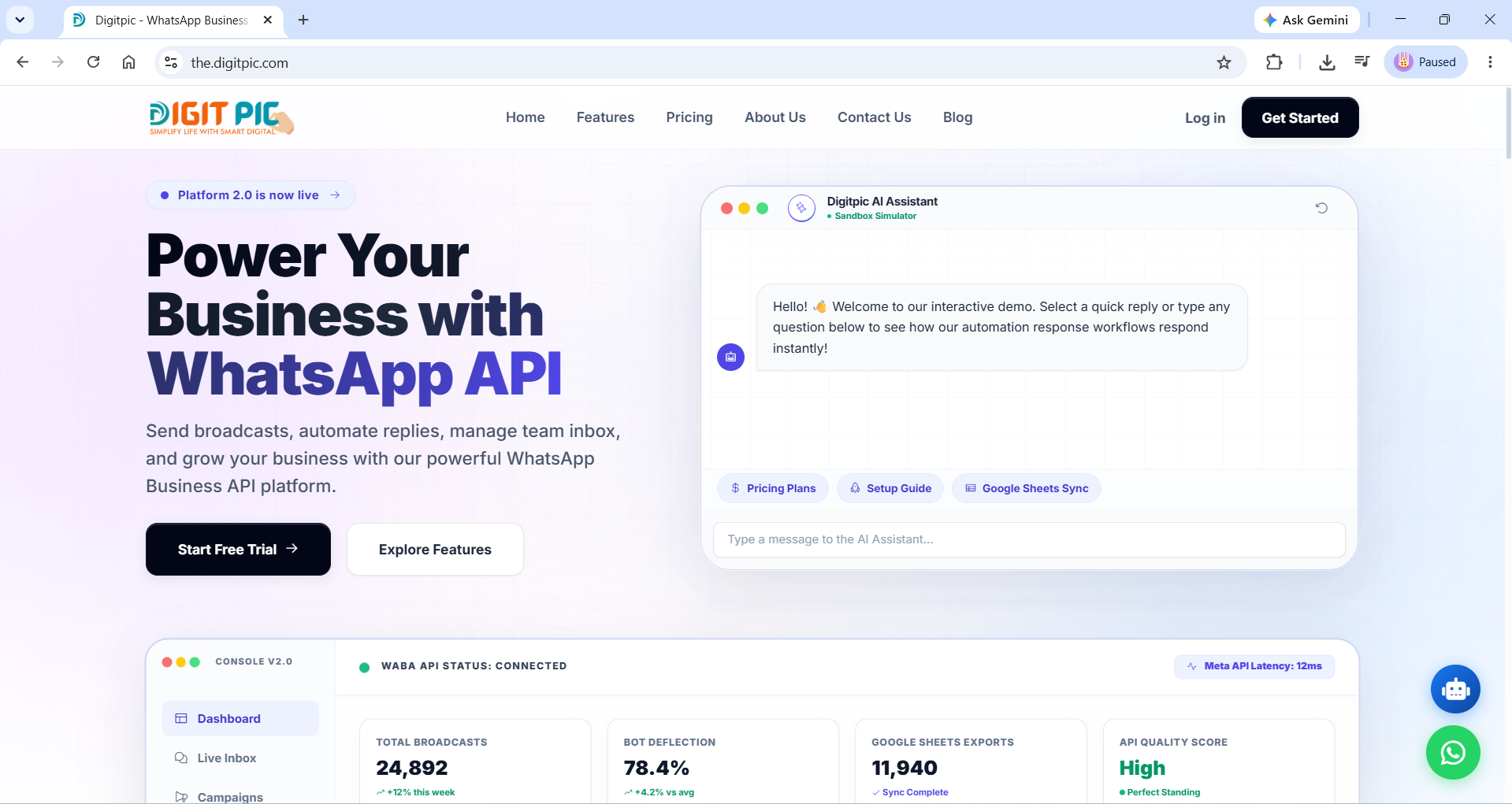Close the Digitpic WhatsApp Business tab

268,20
